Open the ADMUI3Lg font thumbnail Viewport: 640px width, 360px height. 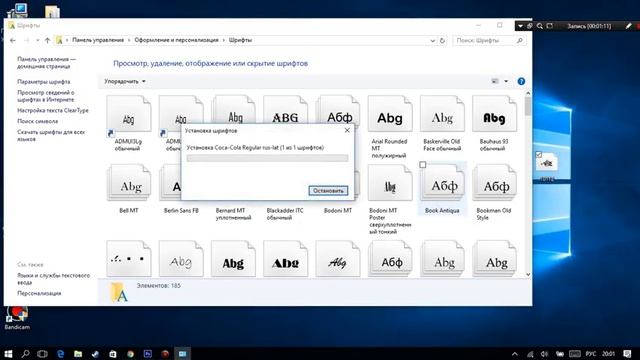tap(129, 114)
